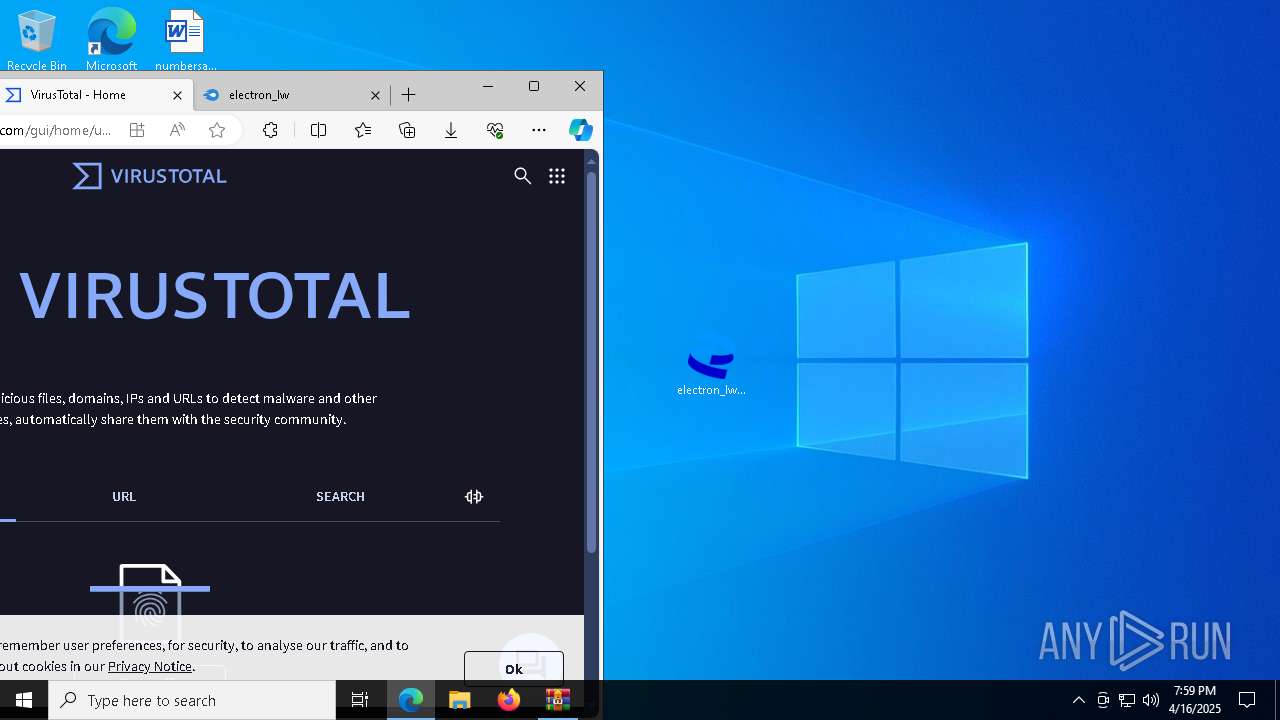Launch Firefox from the taskbar
The height and width of the screenshot is (720, 1280).
(509, 700)
